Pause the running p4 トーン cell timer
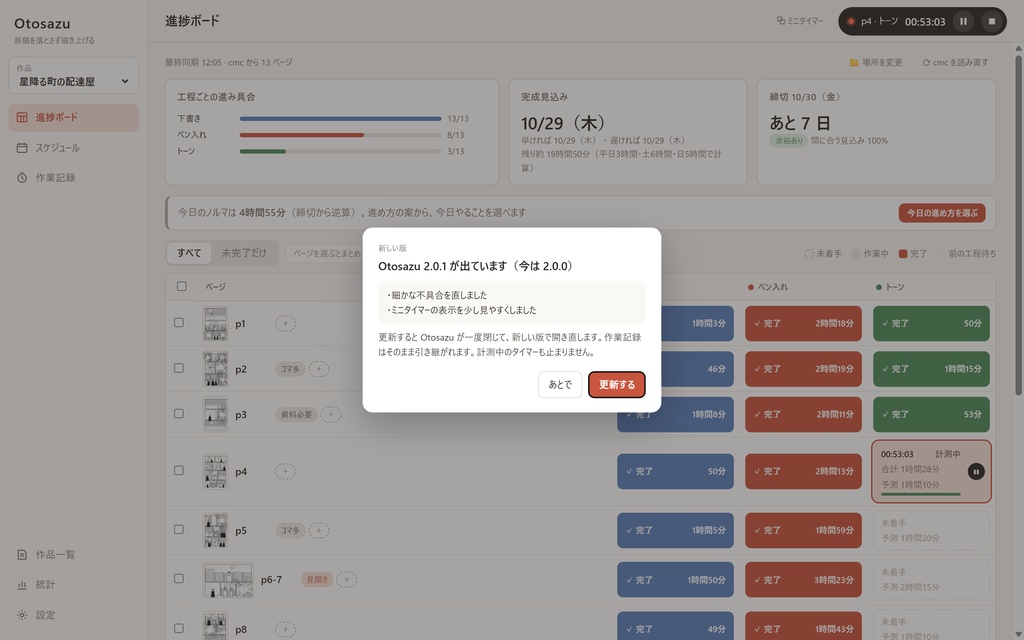 click(x=976, y=472)
